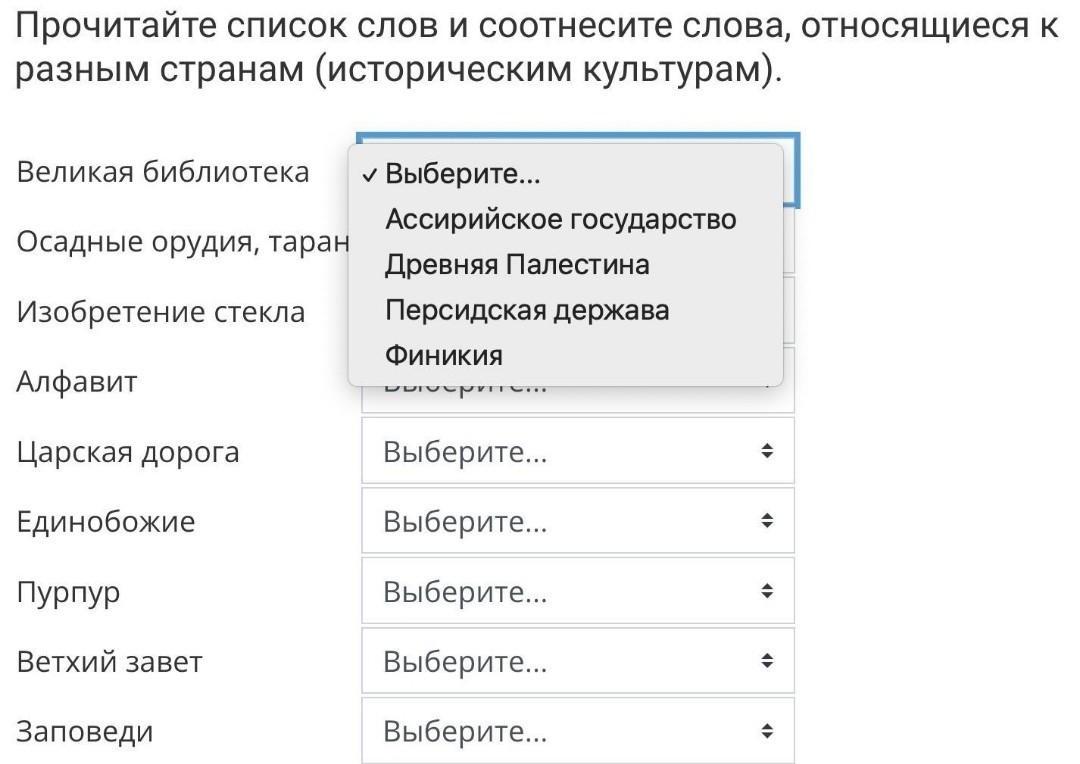Open the dropdown next to 'Единобожие'
Image resolution: width=1080 pixels, height=764 pixels.
577,522
